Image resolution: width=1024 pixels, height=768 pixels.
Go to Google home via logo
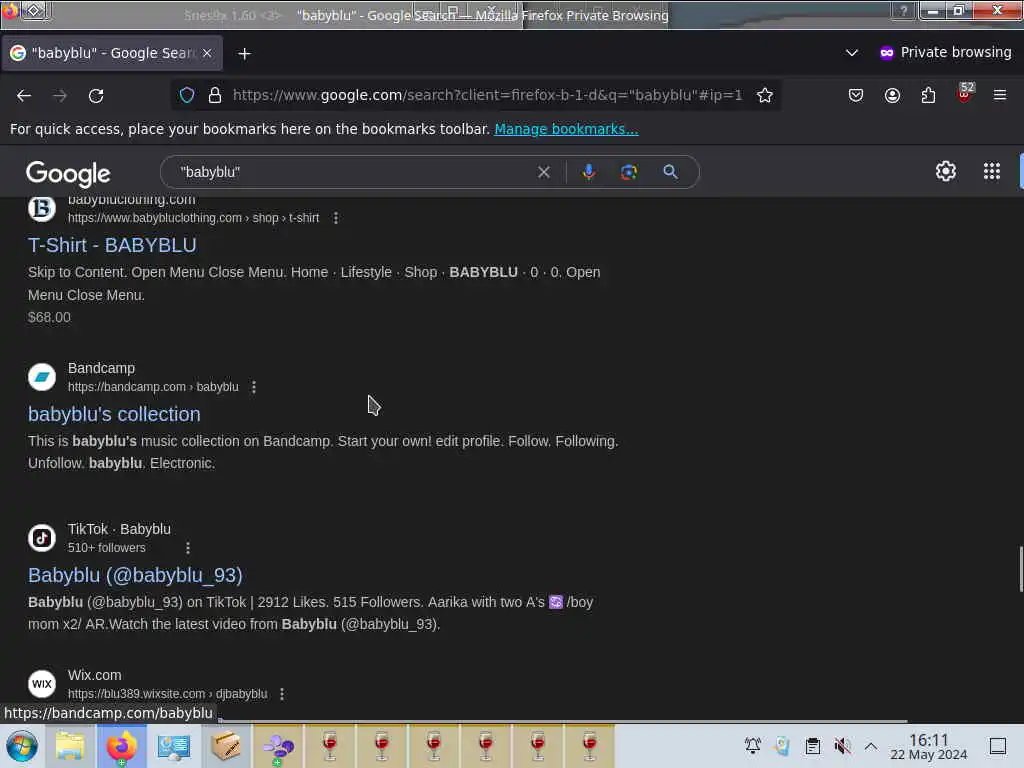click(x=69, y=173)
